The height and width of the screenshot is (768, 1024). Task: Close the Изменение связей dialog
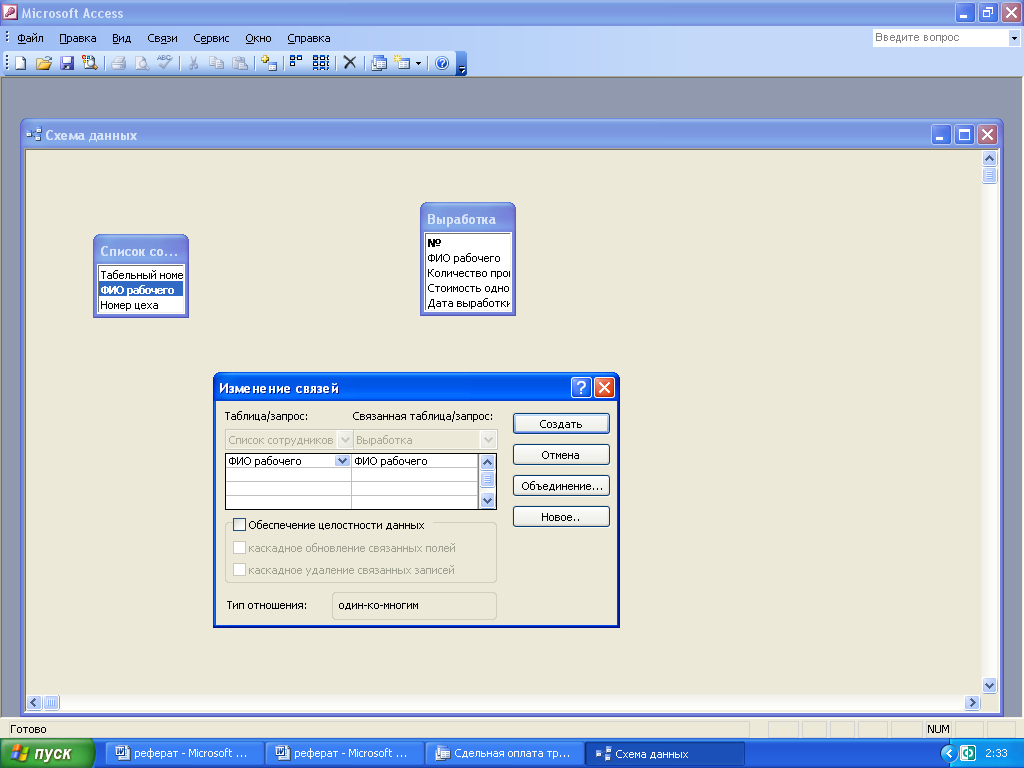[x=605, y=388]
